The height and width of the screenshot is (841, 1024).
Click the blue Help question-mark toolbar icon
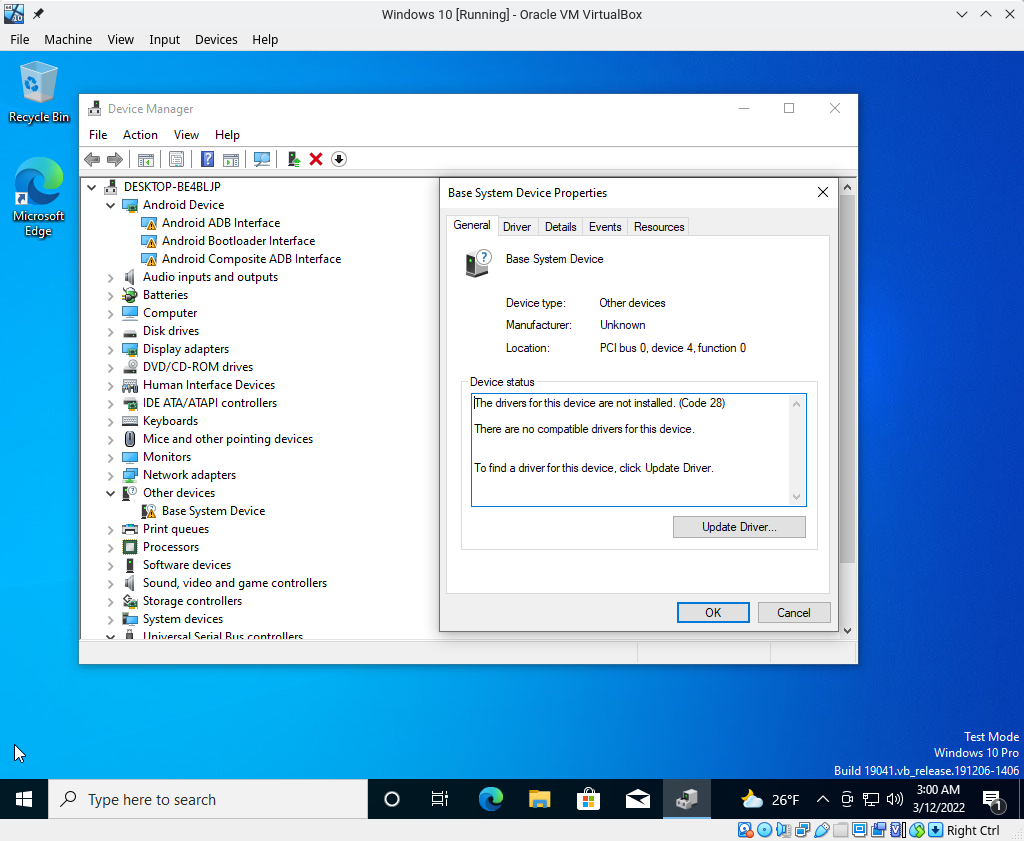pos(207,159)
